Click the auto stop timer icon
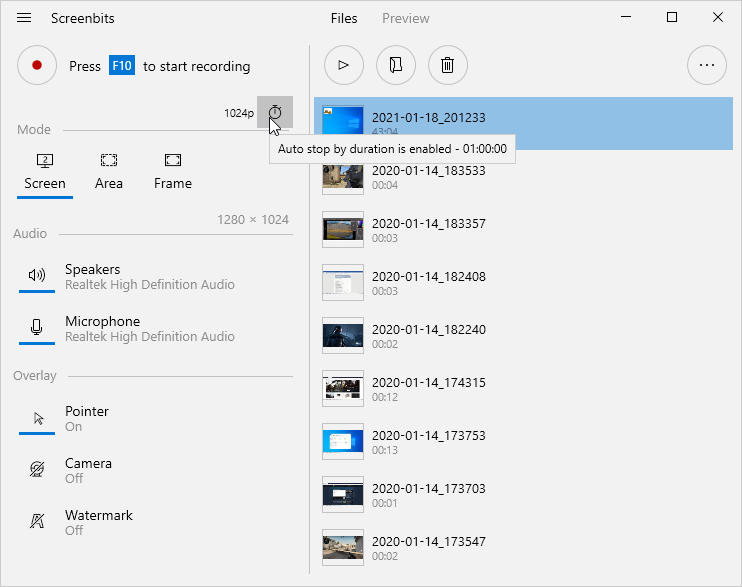Viewport: 742px width, 587px height. click(275, 112)
